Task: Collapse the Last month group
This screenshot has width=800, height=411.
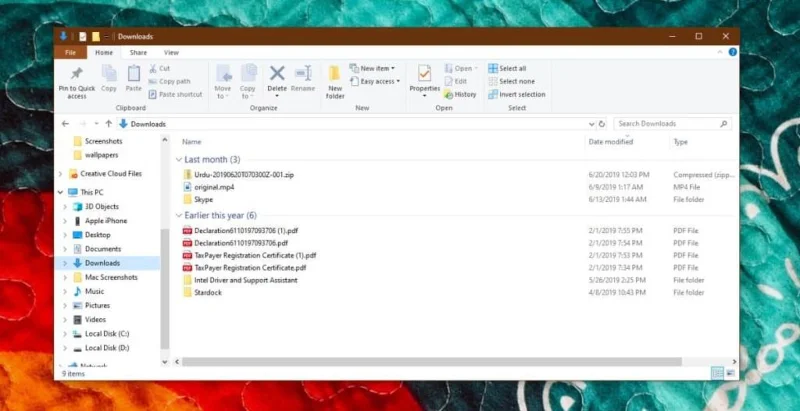Action: 179,160
